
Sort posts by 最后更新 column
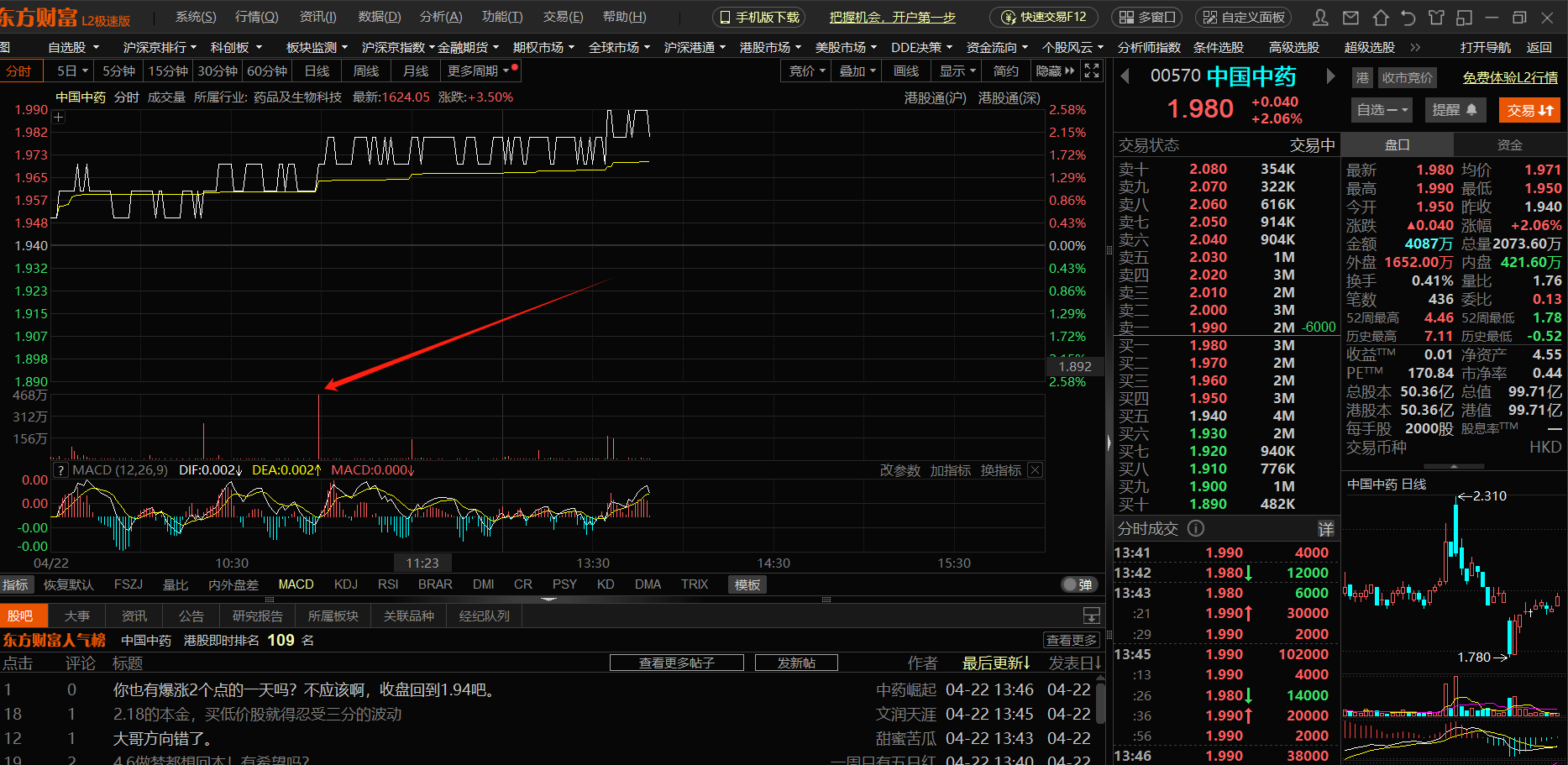point(996,663)
